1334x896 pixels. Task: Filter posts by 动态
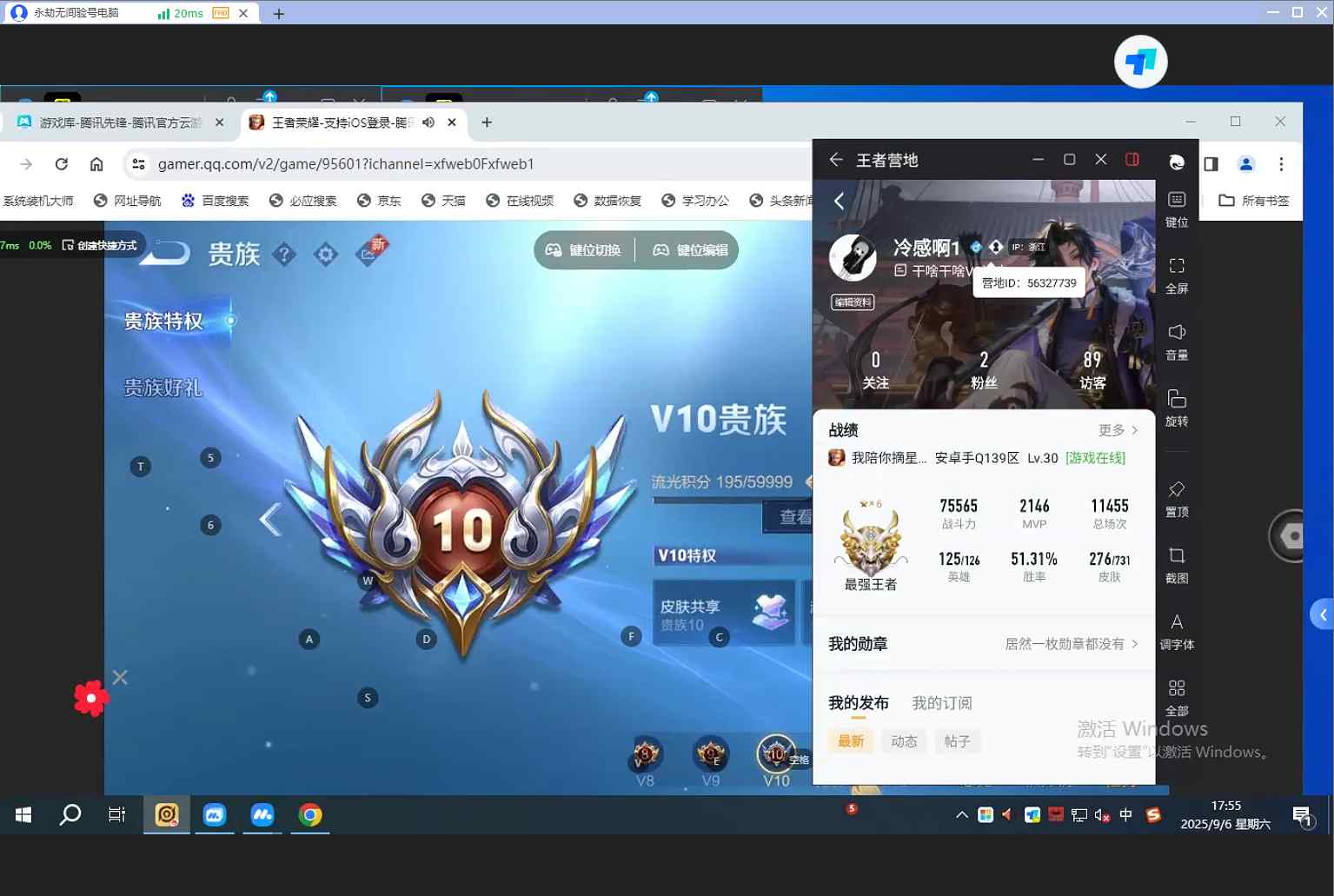click(904, 741)
